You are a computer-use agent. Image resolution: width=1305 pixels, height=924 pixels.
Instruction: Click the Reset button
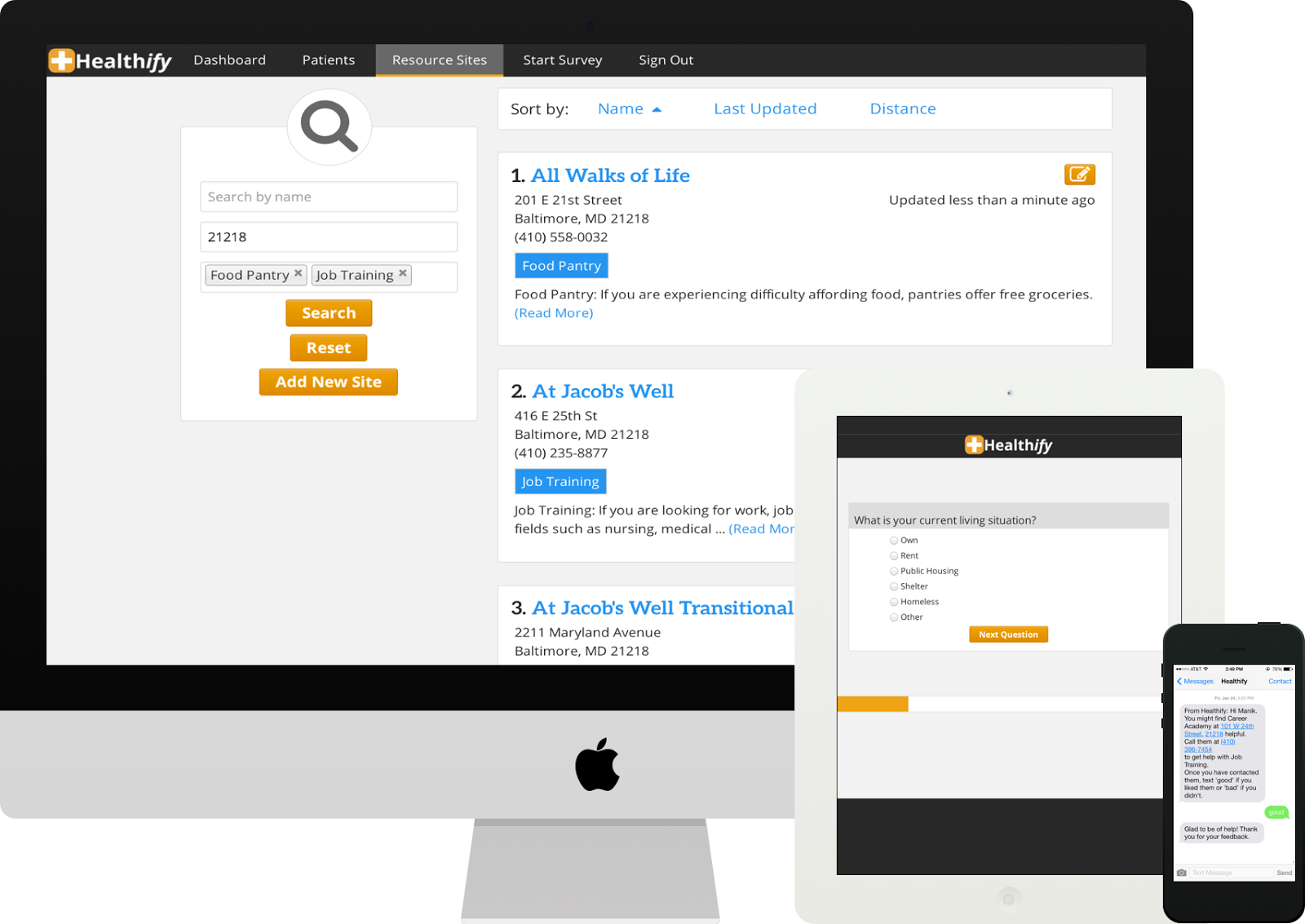click(x=329, y=348)
